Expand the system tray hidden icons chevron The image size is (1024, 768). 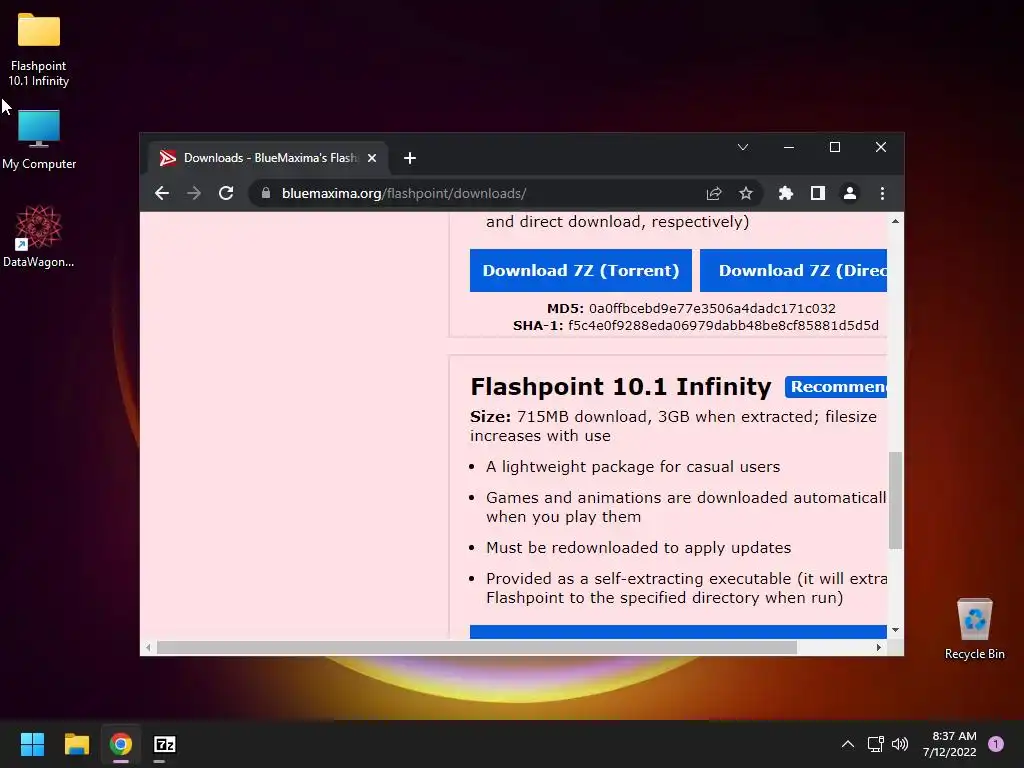click(x=848, y=744)
